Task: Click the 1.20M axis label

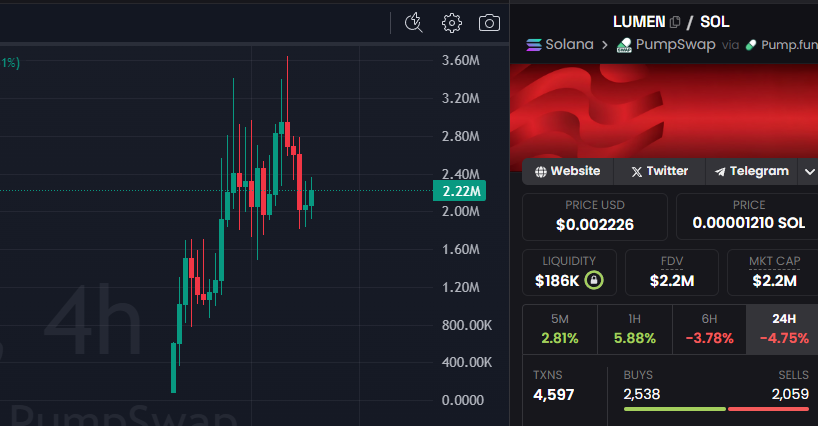Action: [461, 287]
